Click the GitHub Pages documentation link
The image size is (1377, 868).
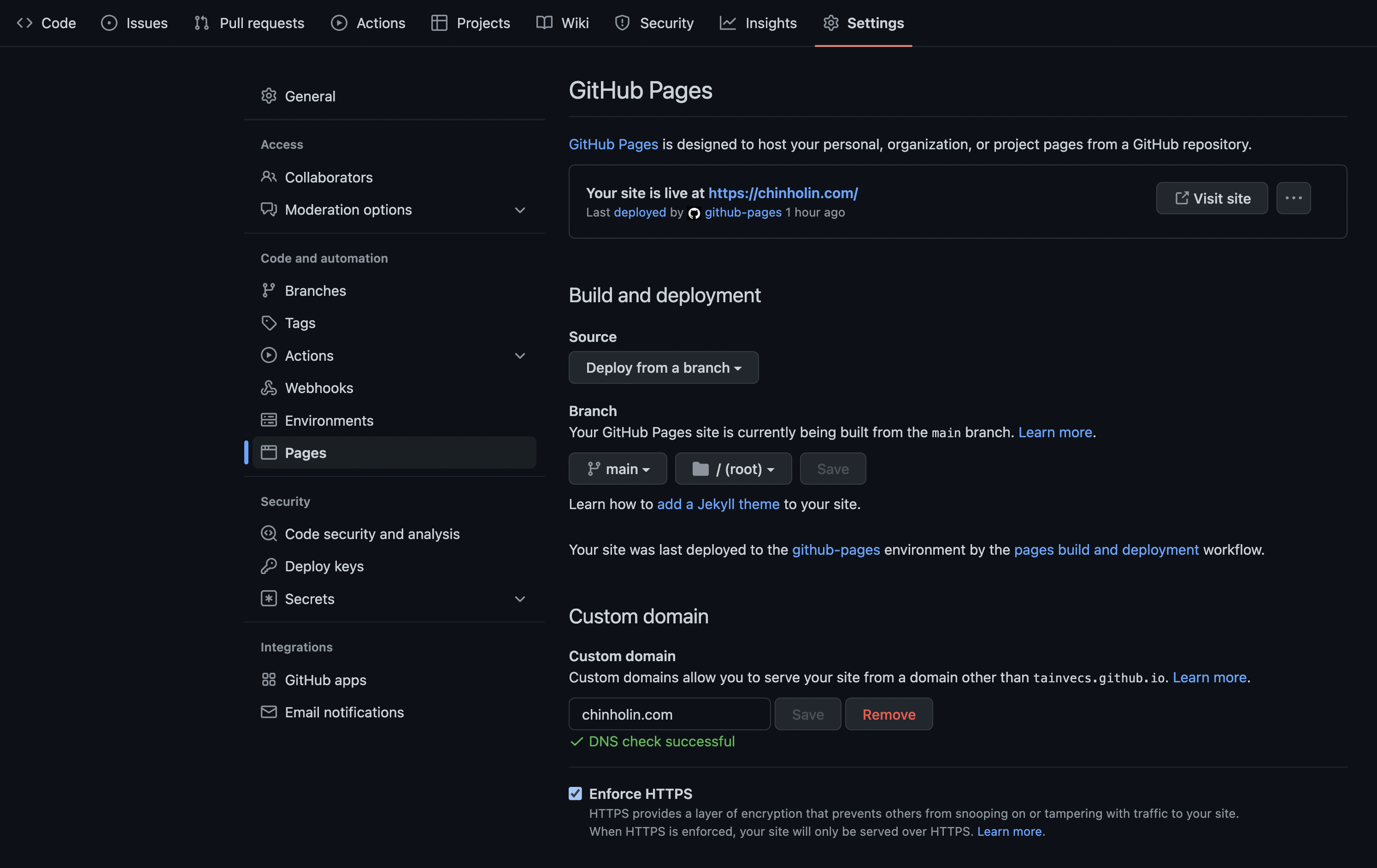613,144
